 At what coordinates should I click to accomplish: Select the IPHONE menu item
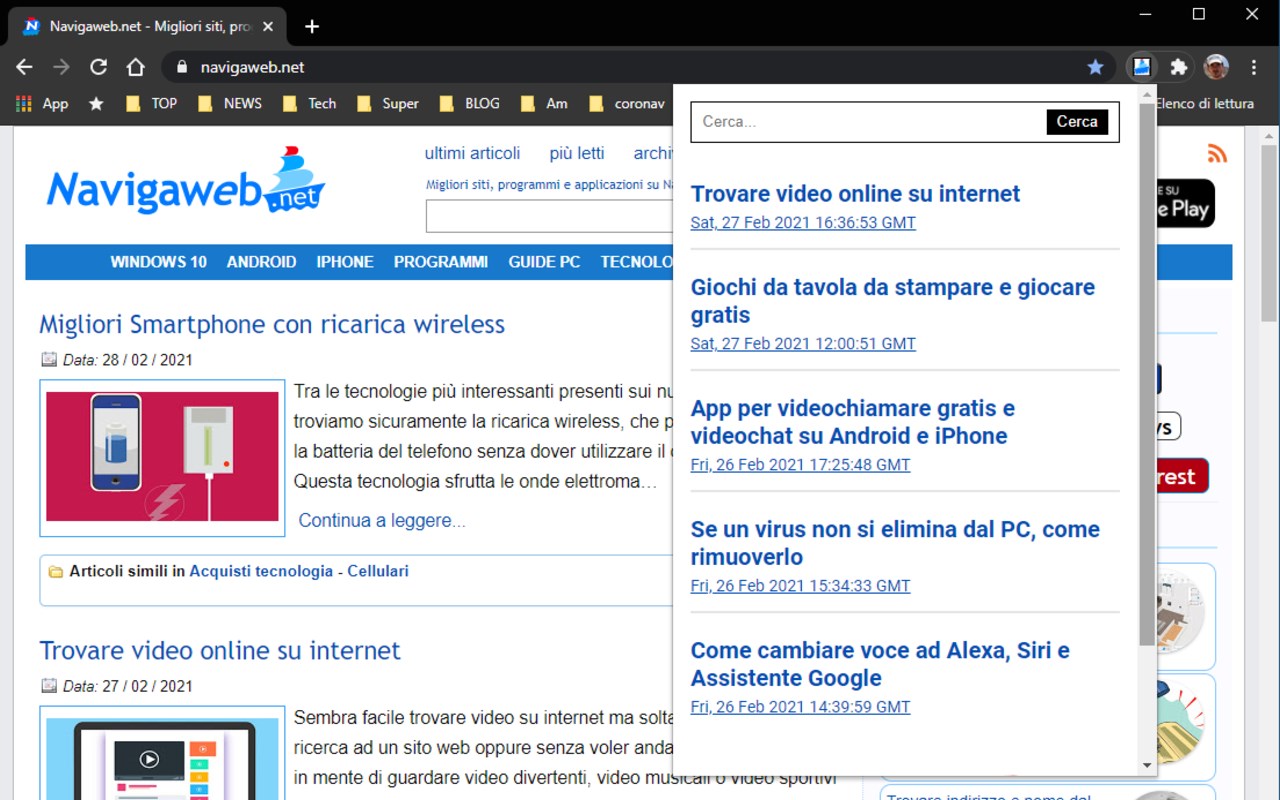point(345,262)
